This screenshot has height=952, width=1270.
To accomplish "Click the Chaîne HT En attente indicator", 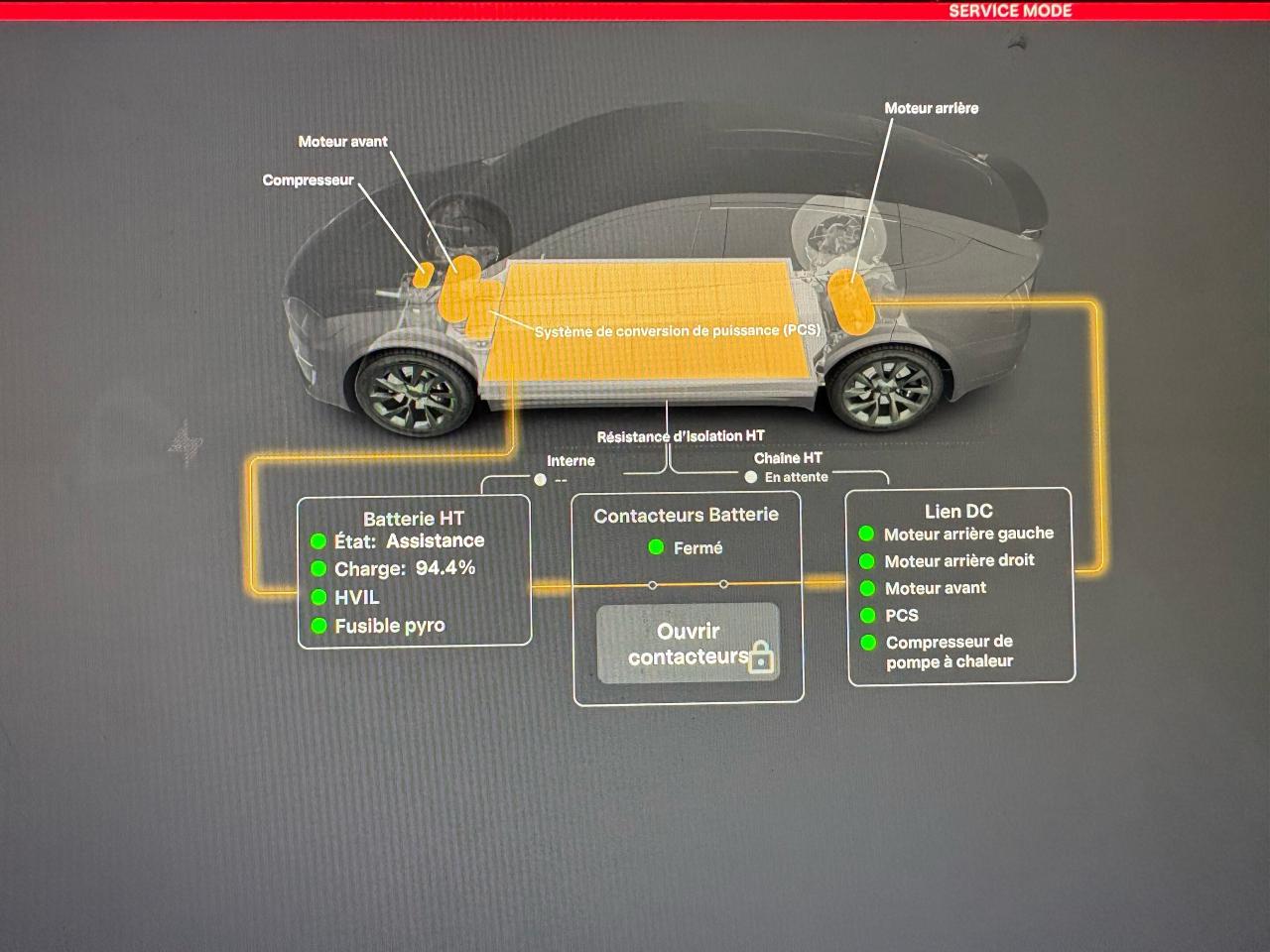I will point(751,477).
